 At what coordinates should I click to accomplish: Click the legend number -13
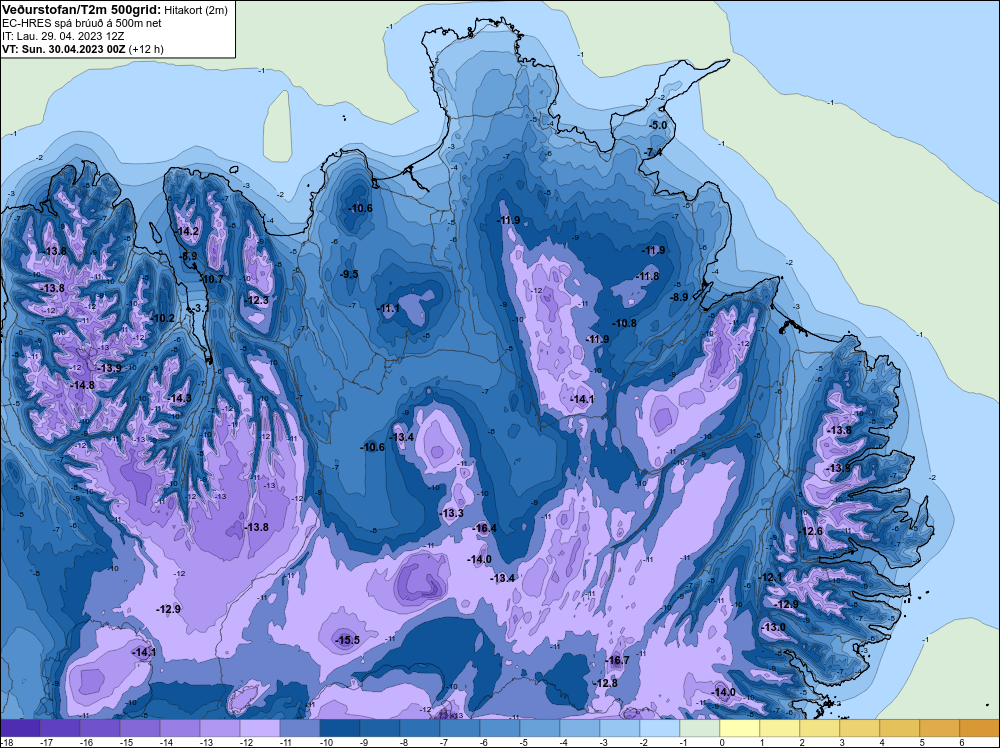click(206, 742)
